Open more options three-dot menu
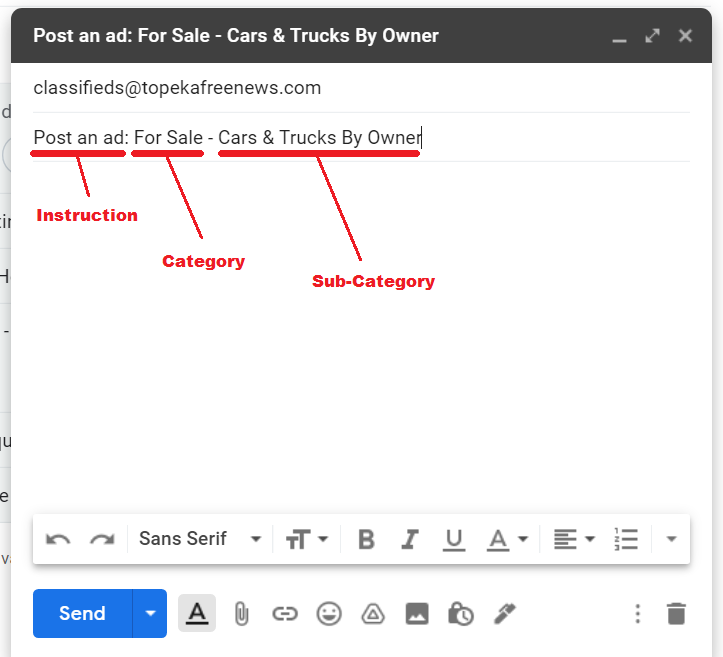This screenshot has width=723, height=657. 638,614
